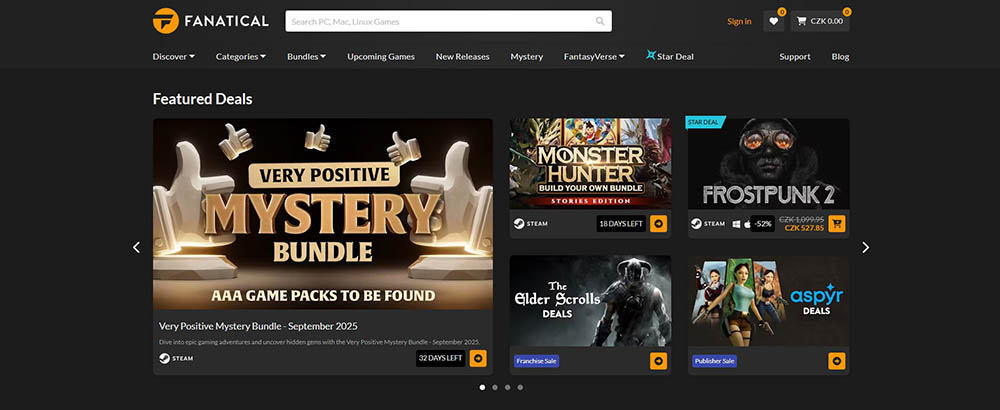
Task: Click the search magnifier icon
Action: pos(600,21)
